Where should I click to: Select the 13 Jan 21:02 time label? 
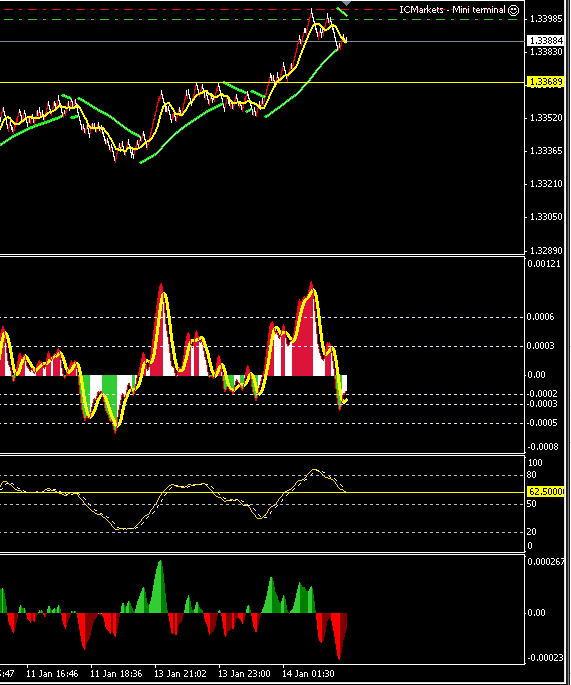click(x=180, y=674)
